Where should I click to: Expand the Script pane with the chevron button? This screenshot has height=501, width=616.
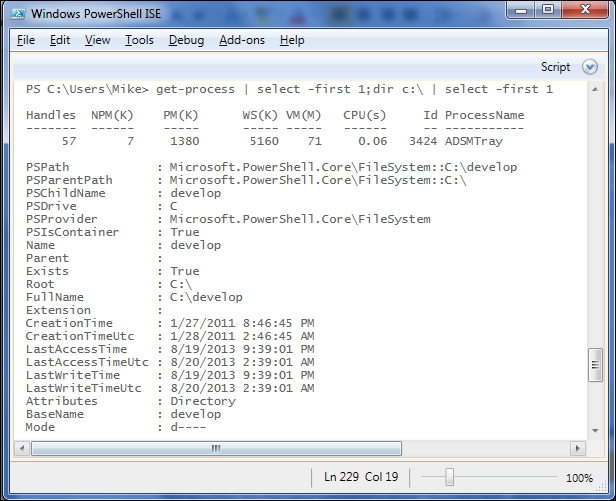click(x=590, y=67)
